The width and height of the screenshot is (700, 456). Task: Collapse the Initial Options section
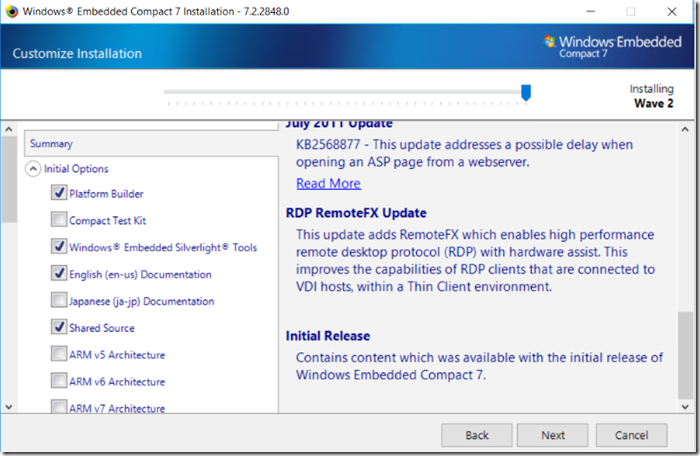[x=33, y=169]
